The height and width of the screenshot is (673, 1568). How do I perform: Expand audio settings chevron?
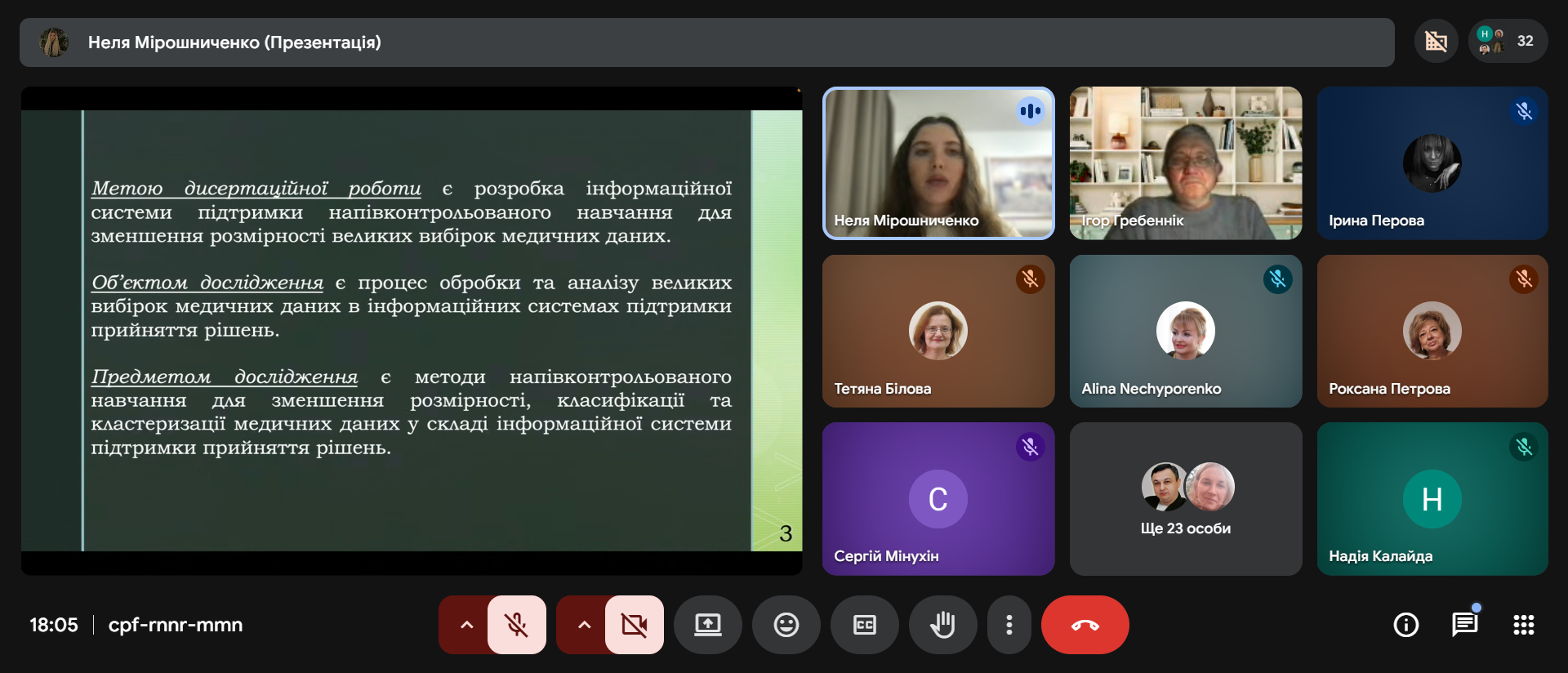[466, 625]
